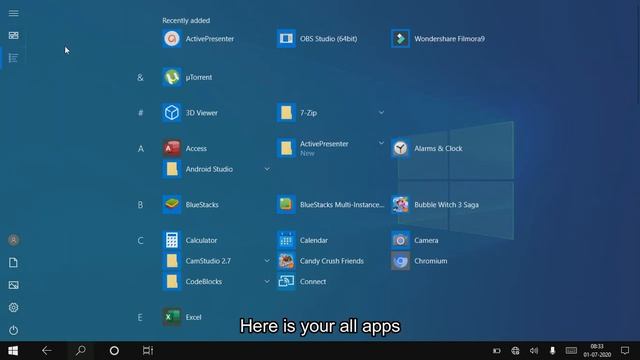
Task: Select the All apps list view
Action: tap(13, 58)
